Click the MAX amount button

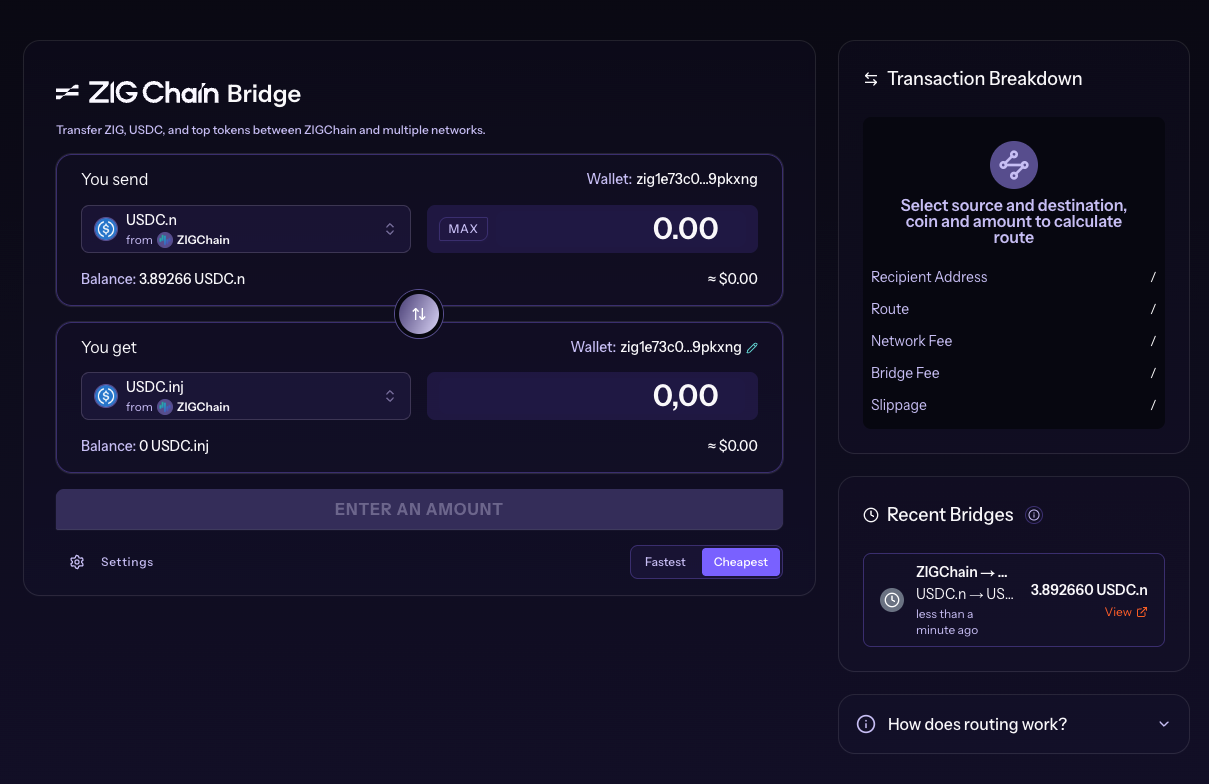click(x=463, y=229)
